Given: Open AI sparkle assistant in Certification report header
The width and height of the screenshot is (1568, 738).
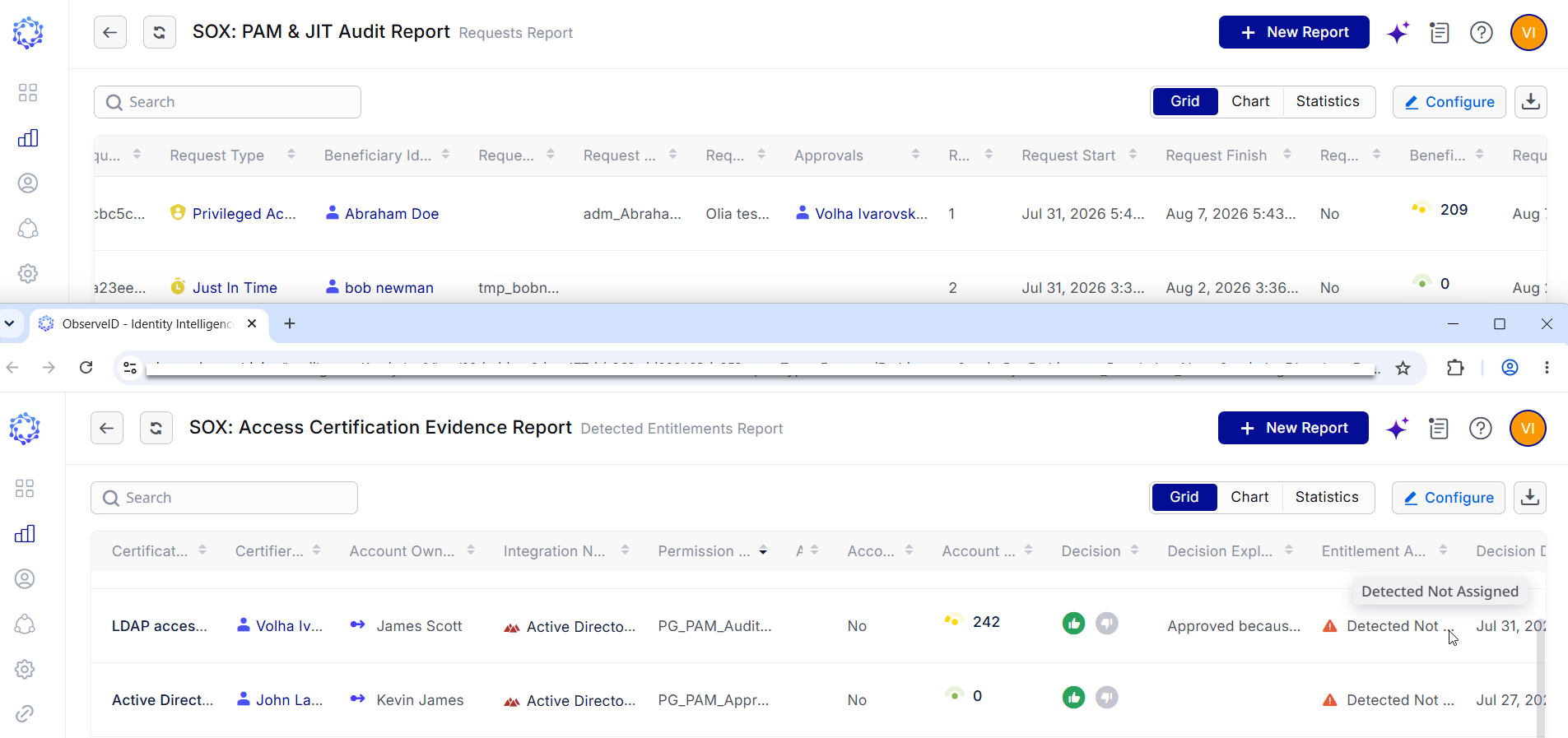Looking at the screenshot, I should click(x=1397, y=428).
